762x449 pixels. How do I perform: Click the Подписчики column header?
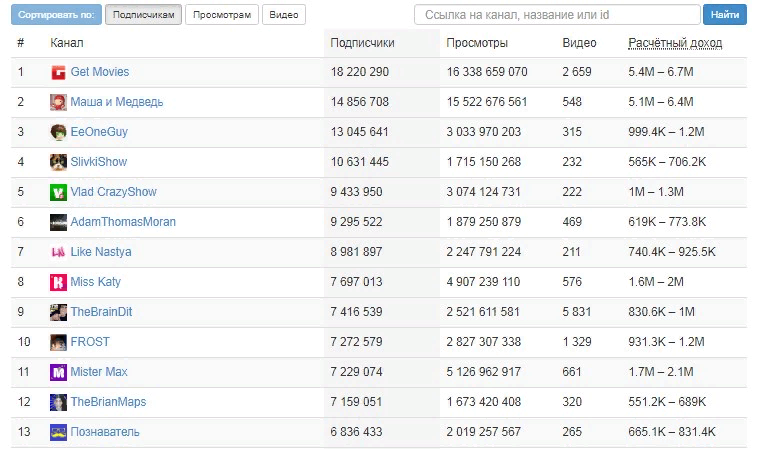click(x=363, y=43)
